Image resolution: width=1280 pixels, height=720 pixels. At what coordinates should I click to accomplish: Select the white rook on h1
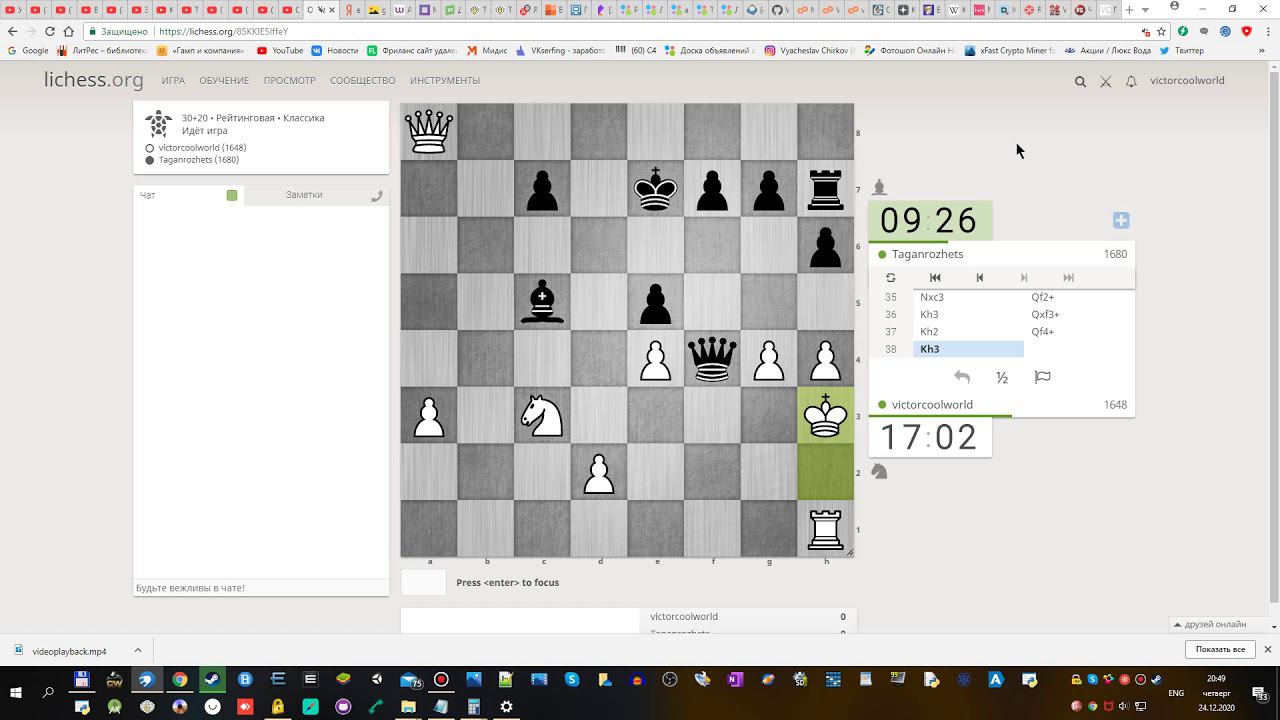click(825, 528)
